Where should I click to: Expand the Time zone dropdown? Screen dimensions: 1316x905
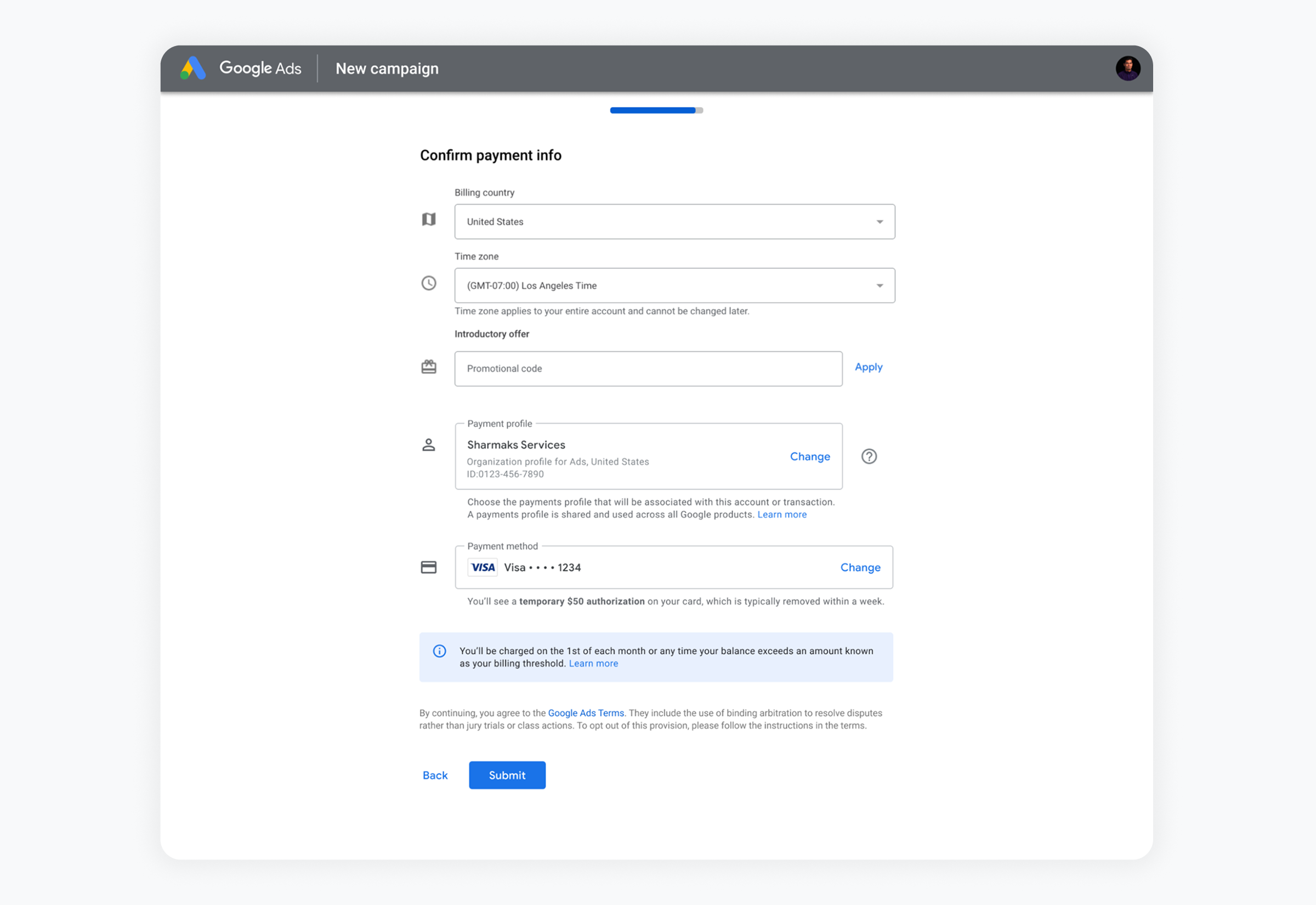pyautogui.click(x=674, y=285)
